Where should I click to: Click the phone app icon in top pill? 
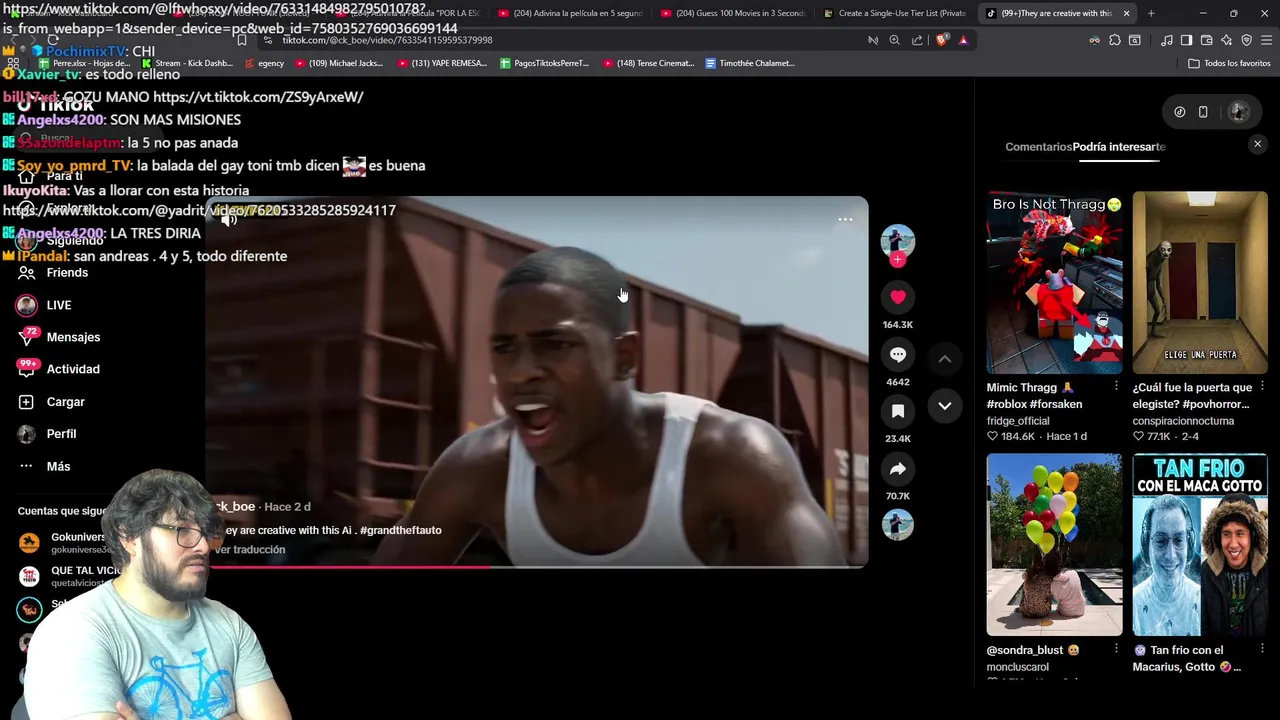[1203, 112]
